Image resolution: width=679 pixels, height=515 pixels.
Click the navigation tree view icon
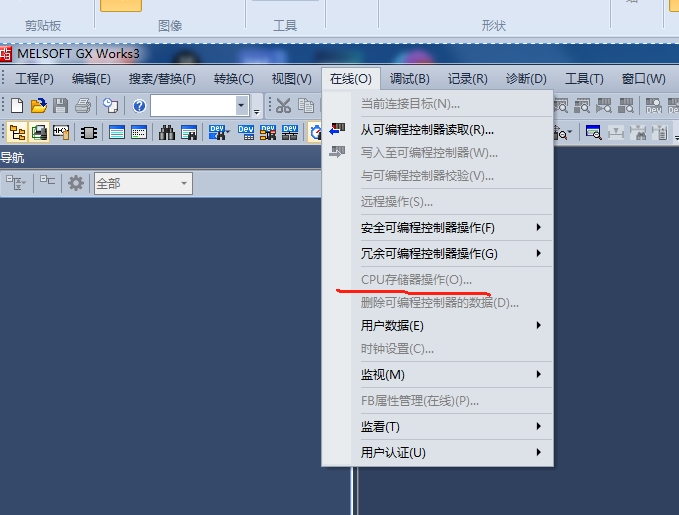16,132
